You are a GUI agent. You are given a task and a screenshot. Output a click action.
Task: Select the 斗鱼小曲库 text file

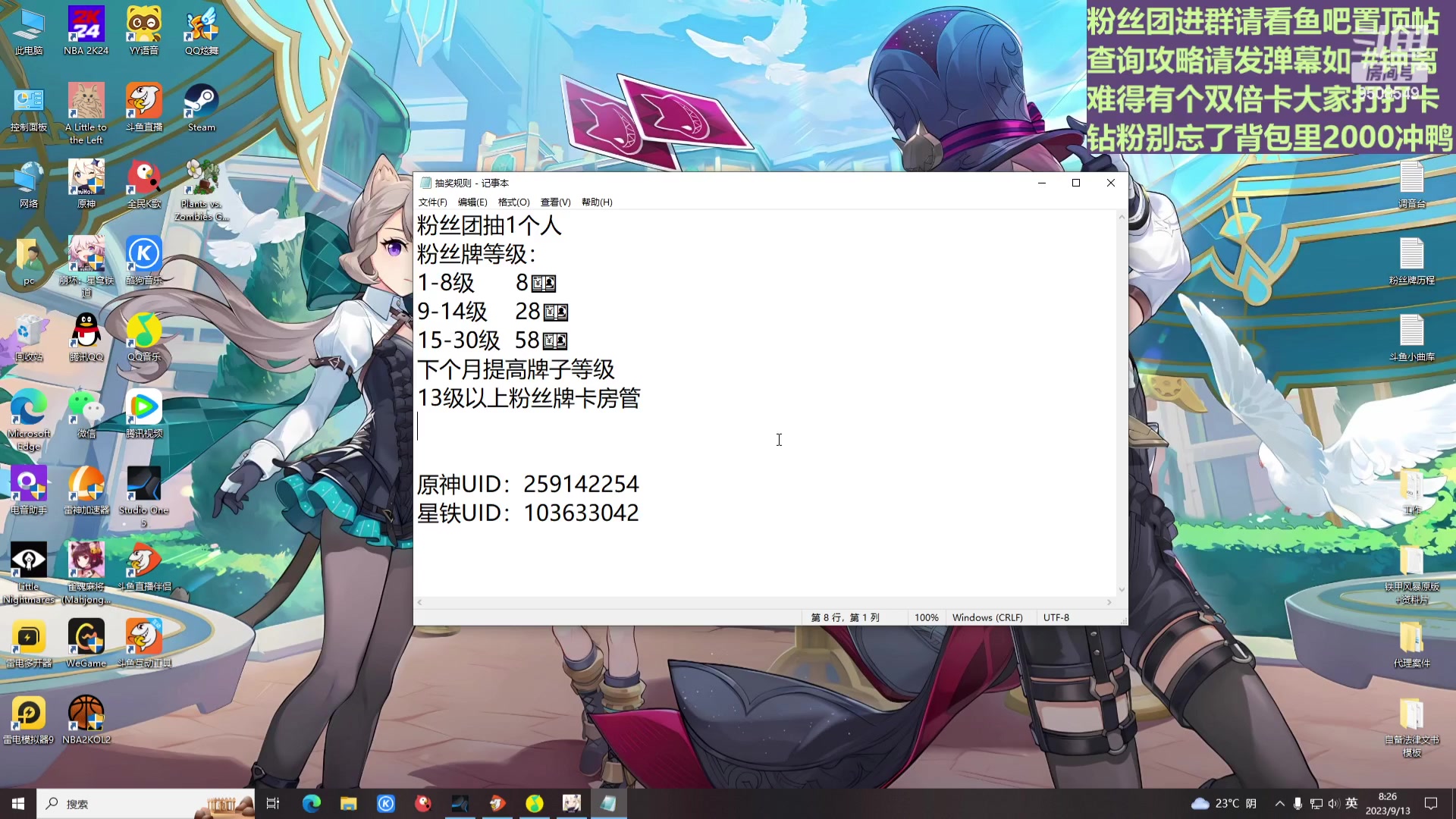[x=1411, y=337]
